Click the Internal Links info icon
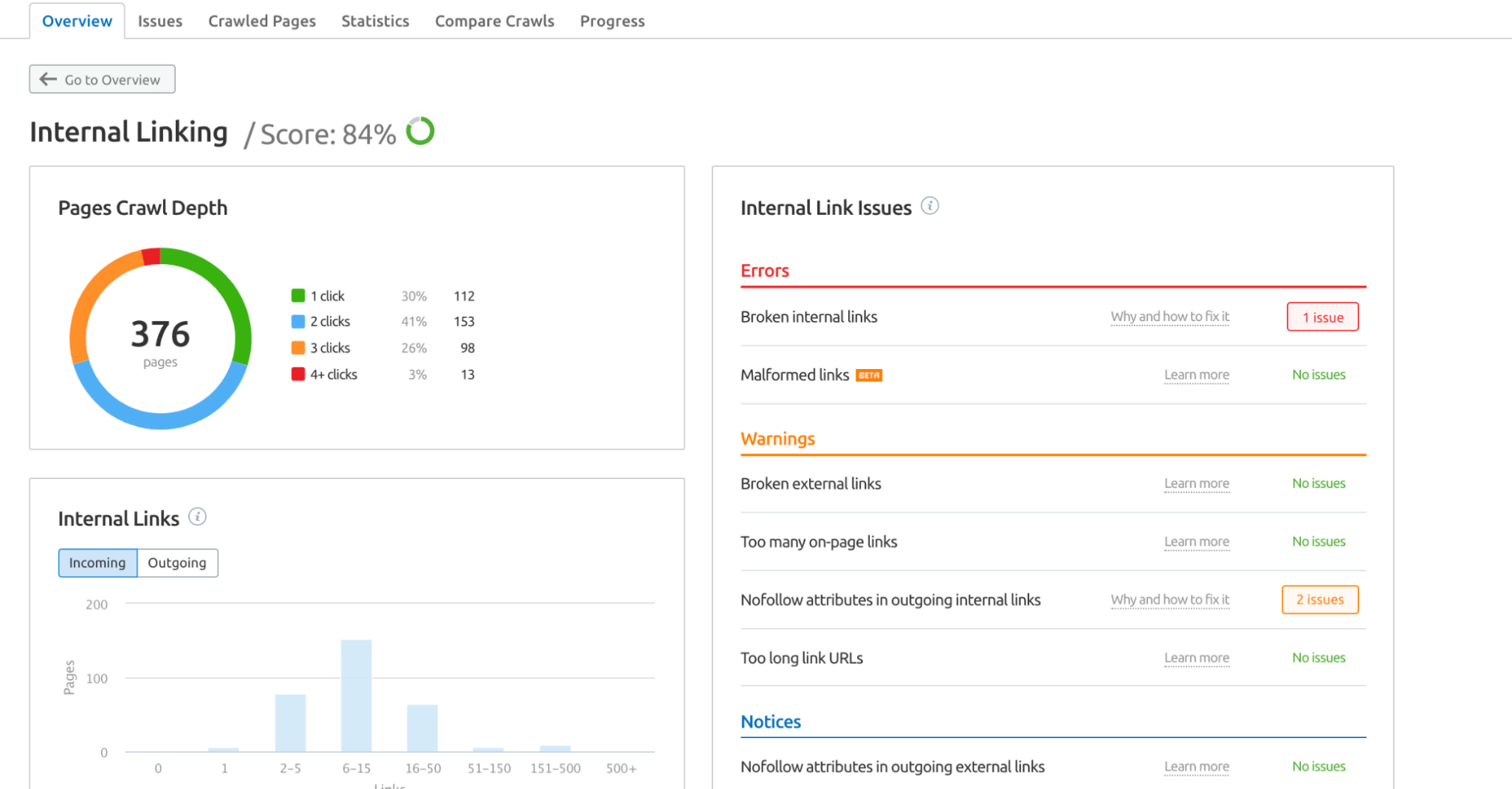This screenshot has width=1512, height=789. (x=198, y=517)
